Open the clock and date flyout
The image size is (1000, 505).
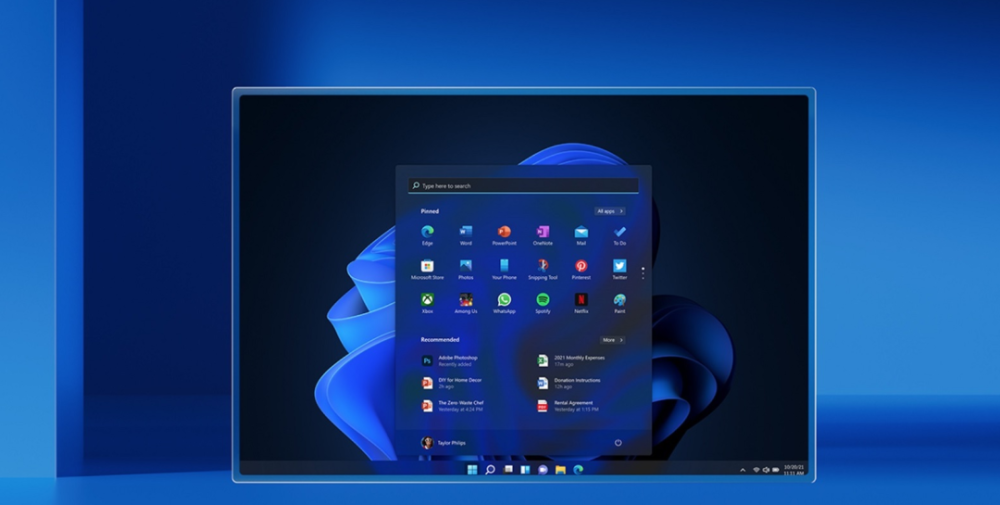794,470
